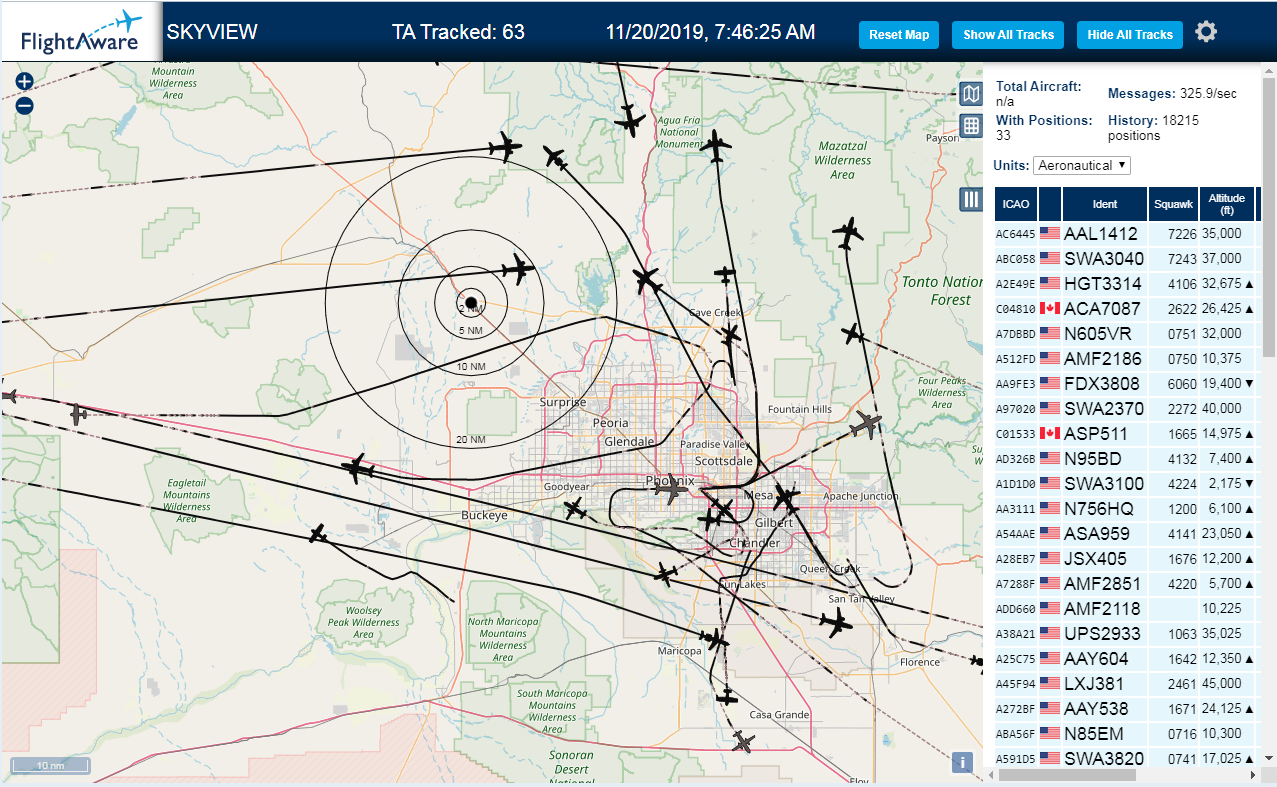The height and width of the screenshot is (787, 1277).
Task: Click the info icon on map
Action: [962, 763]
